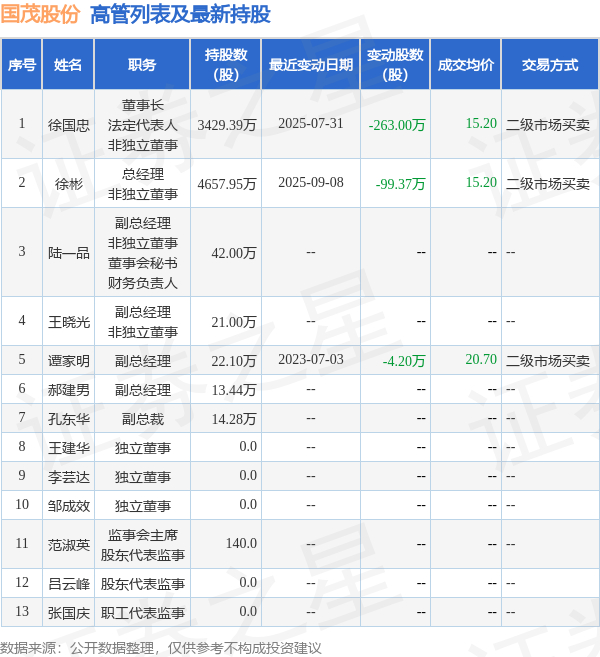
Task: Click the name 孔东华
Action: pos(68,419)
